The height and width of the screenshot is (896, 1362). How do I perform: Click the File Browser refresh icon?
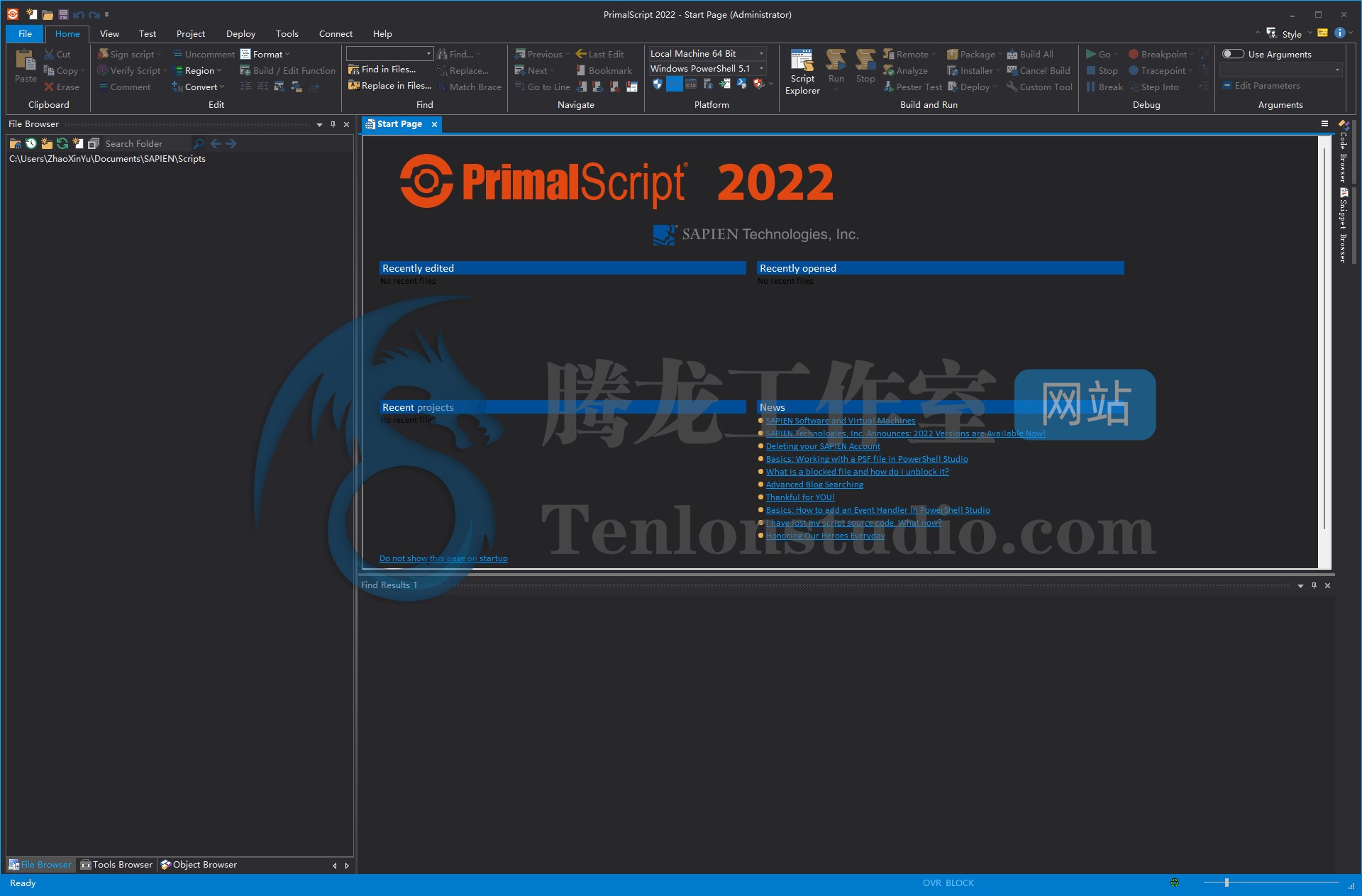(x=62, y=143)
